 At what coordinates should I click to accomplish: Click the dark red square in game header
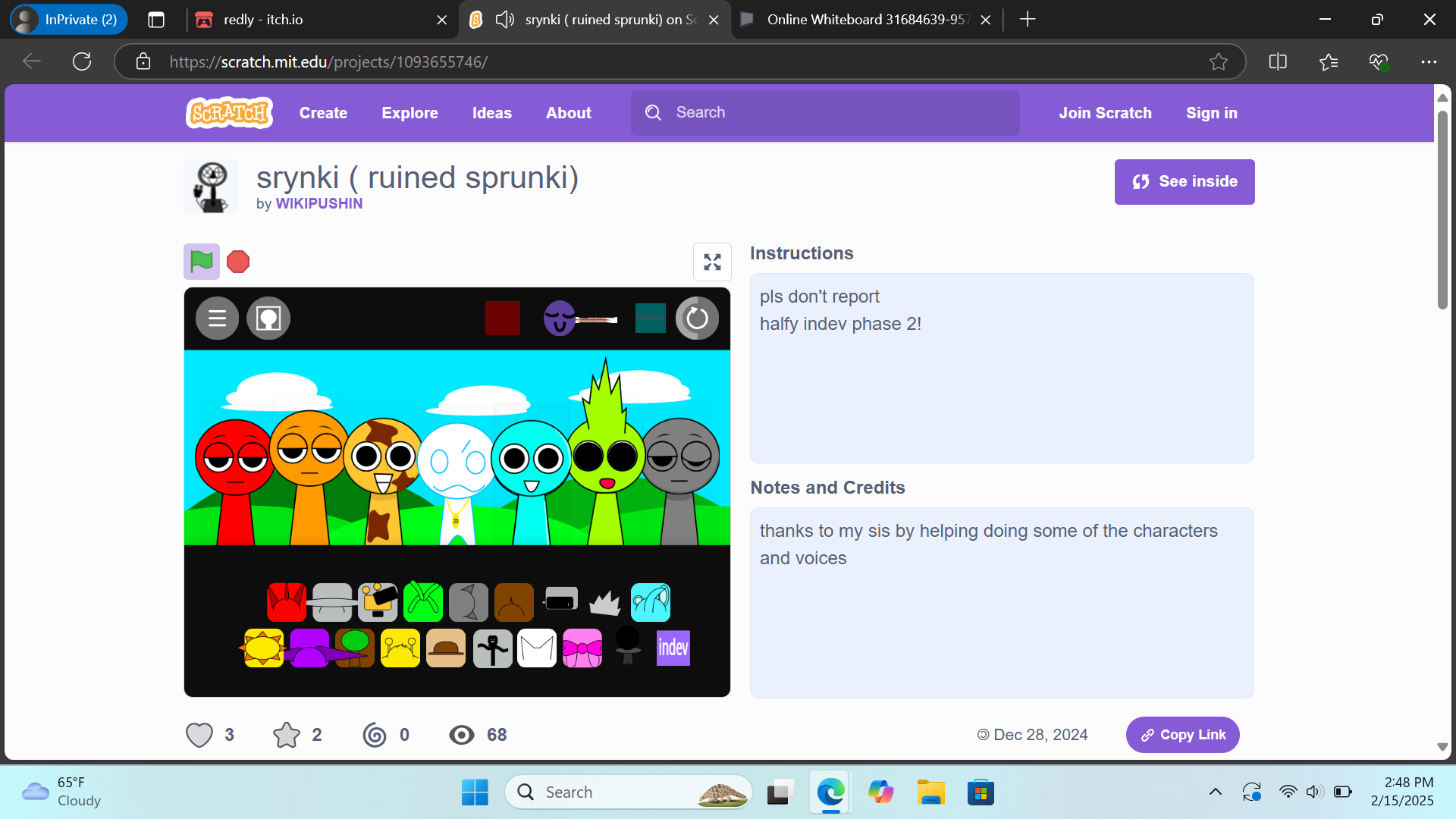503,318
